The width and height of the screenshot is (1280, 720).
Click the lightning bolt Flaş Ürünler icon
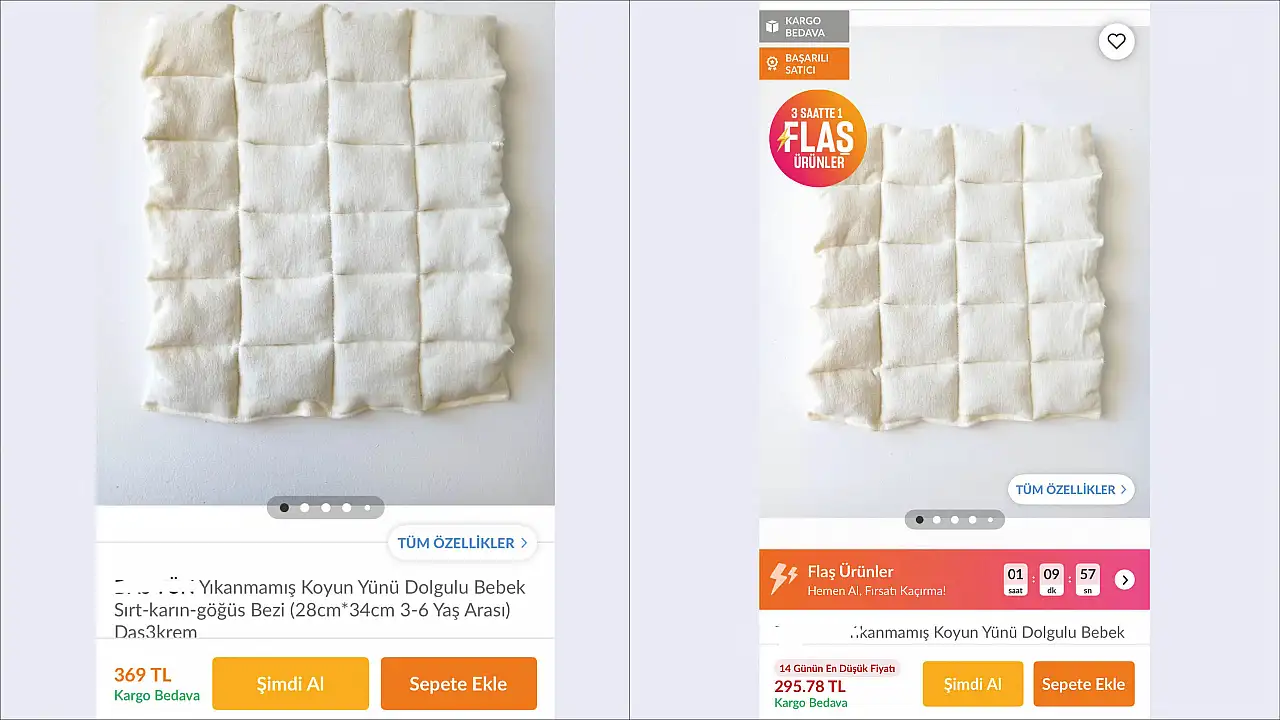pos(783,578)
